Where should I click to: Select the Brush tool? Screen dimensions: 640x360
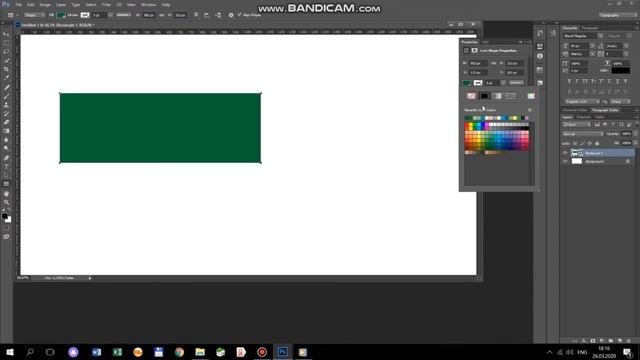(6, 96)
